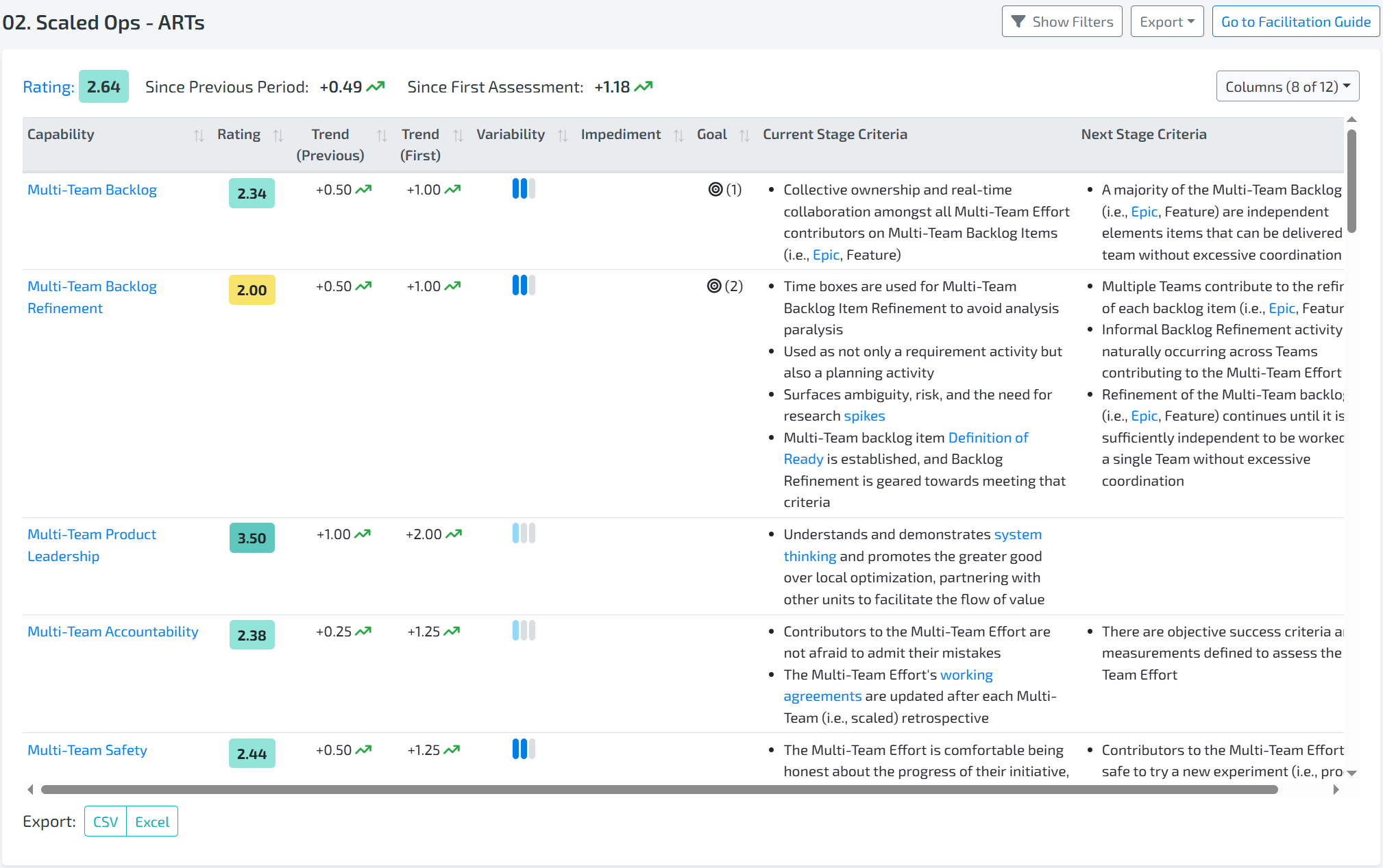Open the Export dropdown menu
The image size is (1383, 868).
point(1166,22)
